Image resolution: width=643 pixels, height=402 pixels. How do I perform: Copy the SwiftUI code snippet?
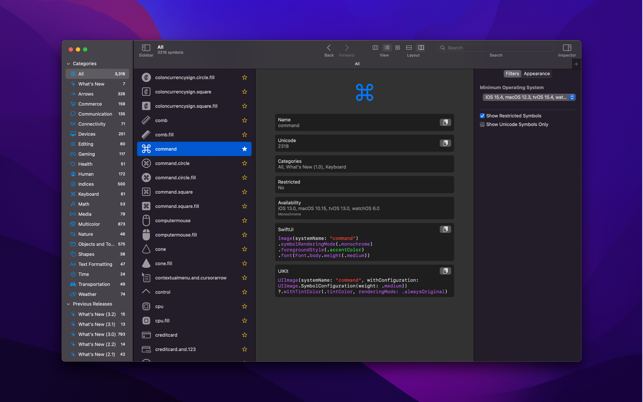click(x=445, y=229)
